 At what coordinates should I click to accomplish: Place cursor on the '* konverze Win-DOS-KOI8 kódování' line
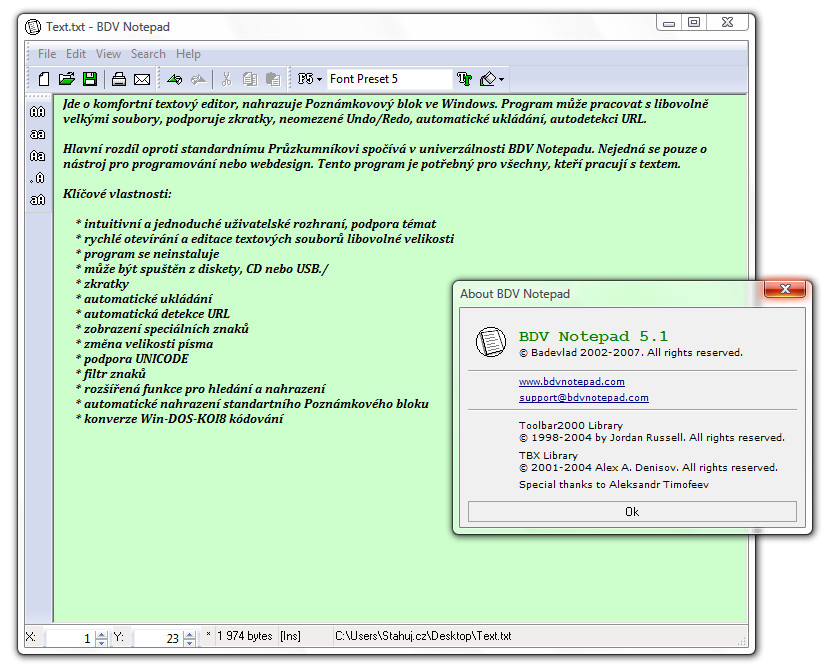pyautogui.click(x=180, y=419)
